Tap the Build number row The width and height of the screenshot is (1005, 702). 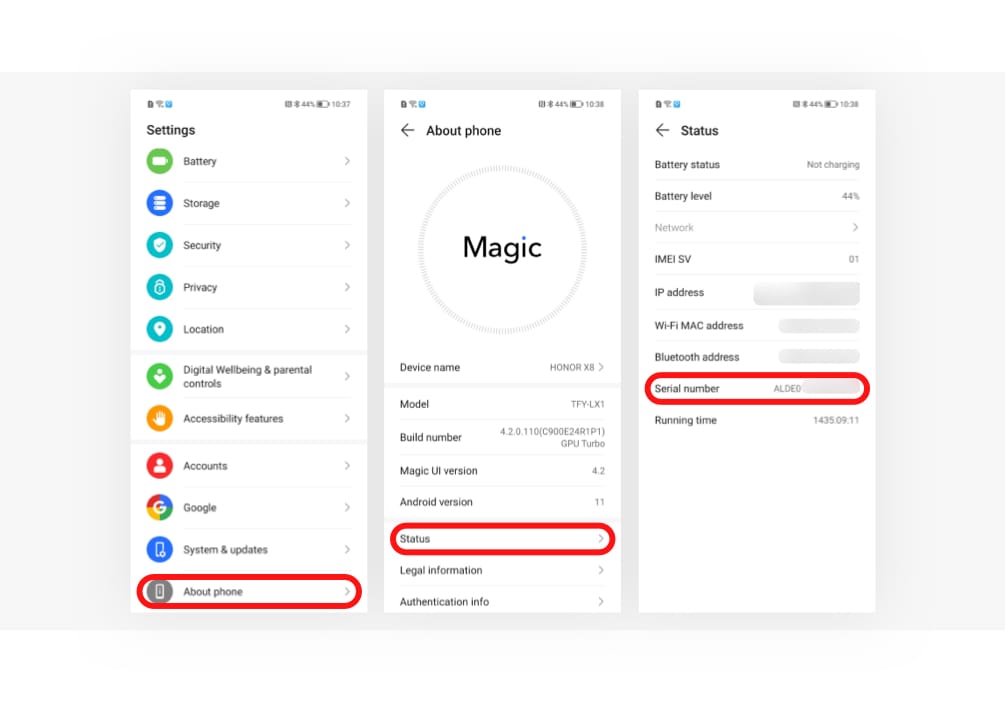pos(501,437)
